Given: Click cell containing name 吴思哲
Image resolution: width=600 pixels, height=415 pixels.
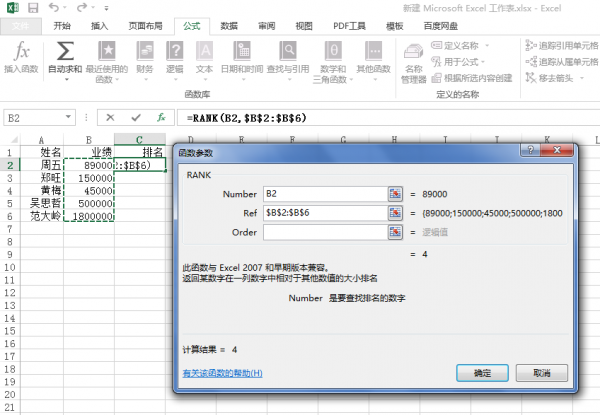Looking at the screenshot, I should click(x=42, y=203).
